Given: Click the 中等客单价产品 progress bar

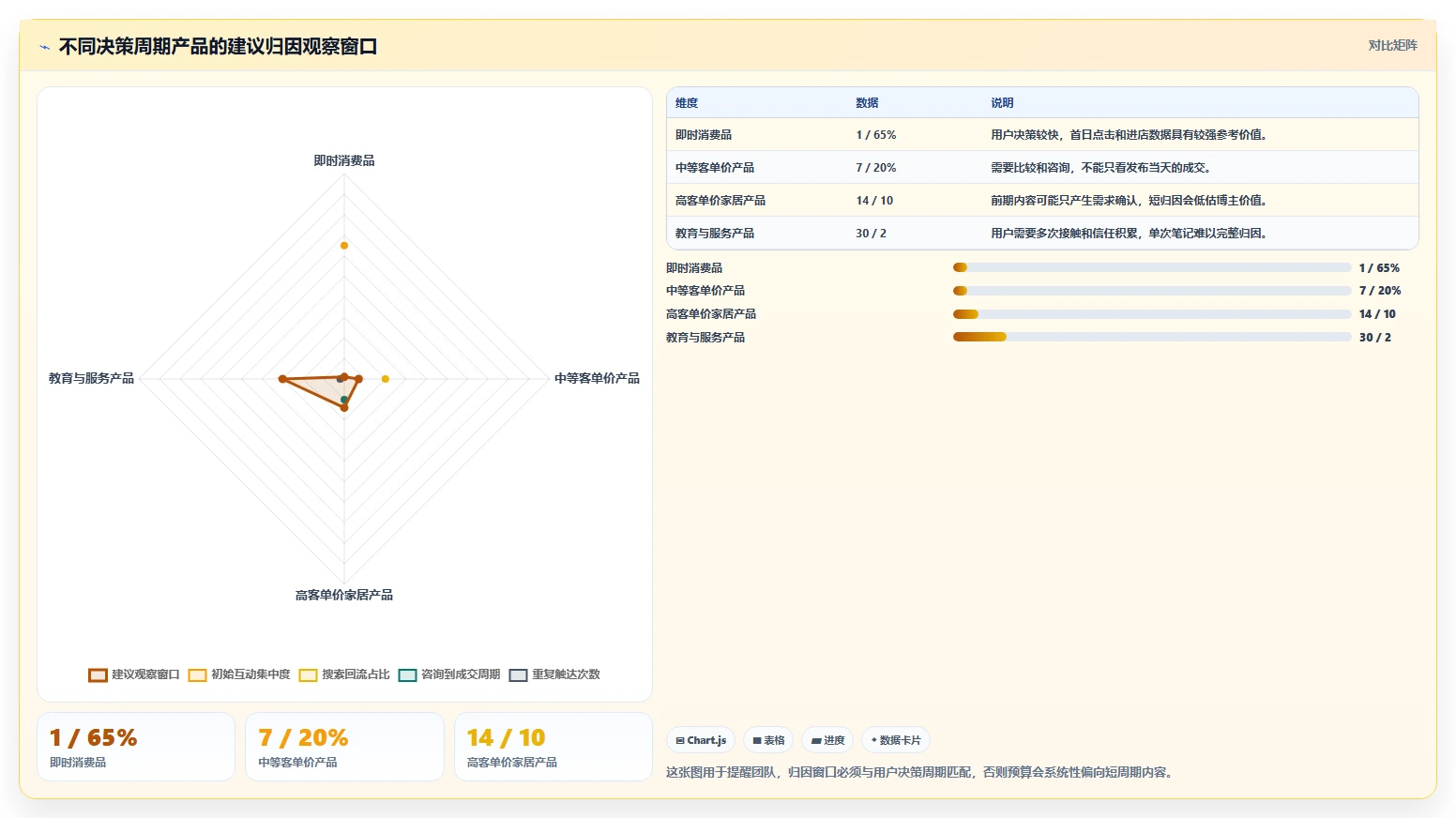Looking at the screenshot, I should click(x=1152, y=291).
